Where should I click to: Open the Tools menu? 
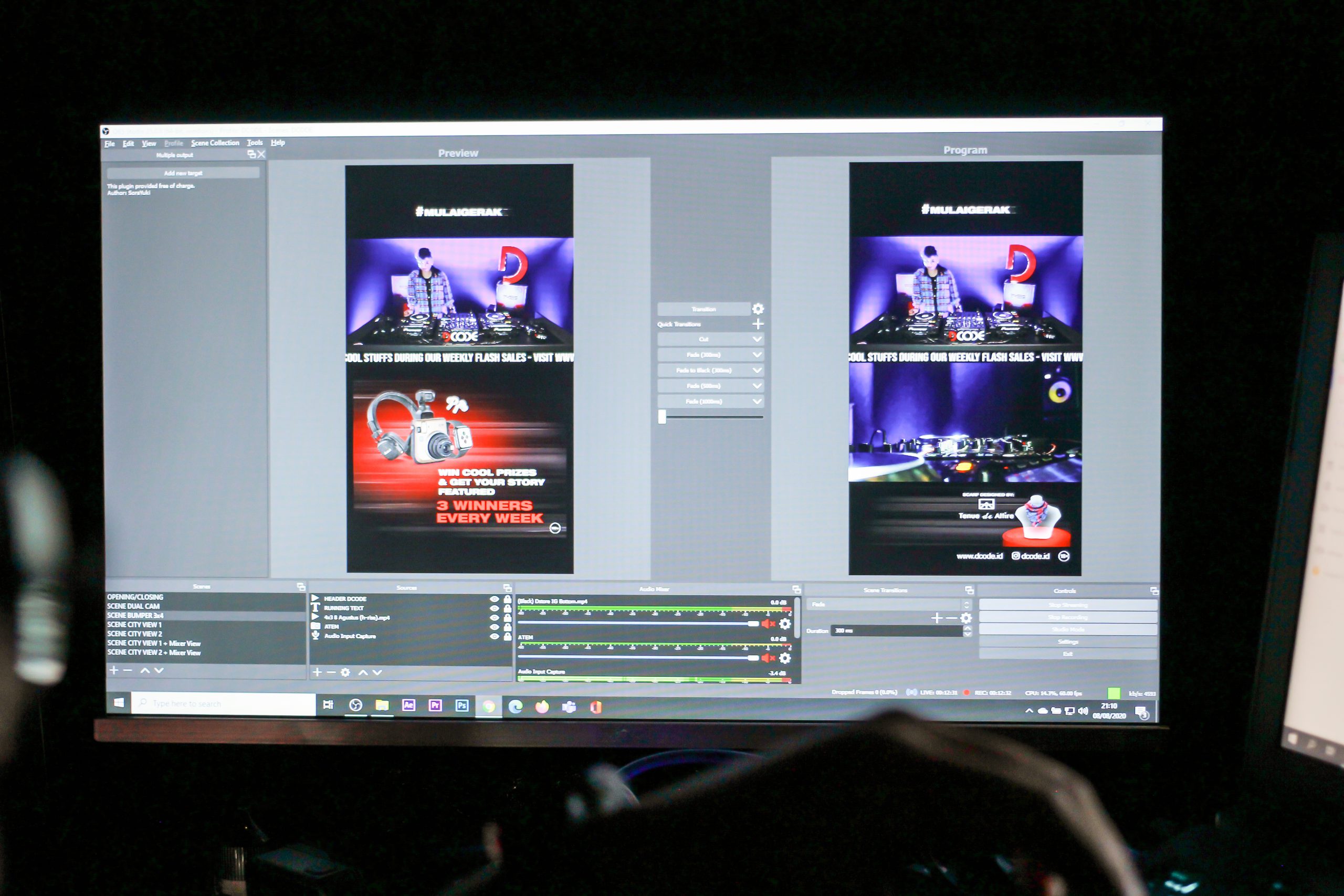255,143
